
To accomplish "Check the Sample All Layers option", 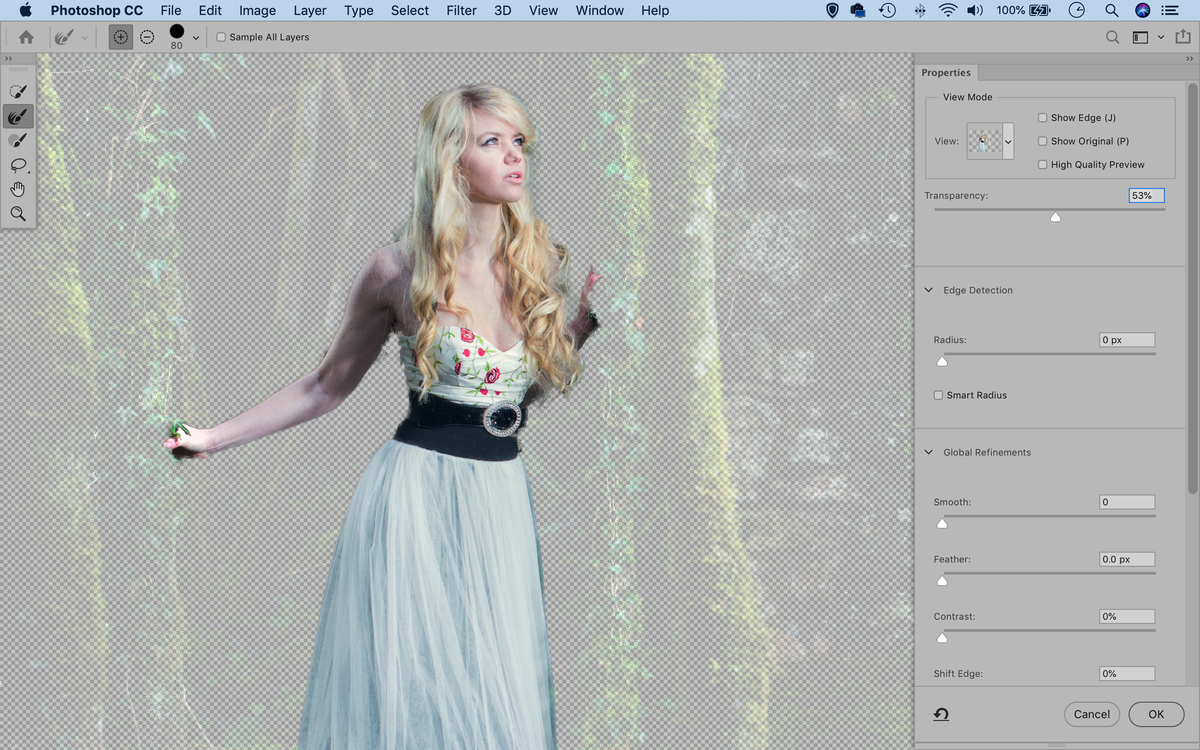I will click(x=220, y=36).
